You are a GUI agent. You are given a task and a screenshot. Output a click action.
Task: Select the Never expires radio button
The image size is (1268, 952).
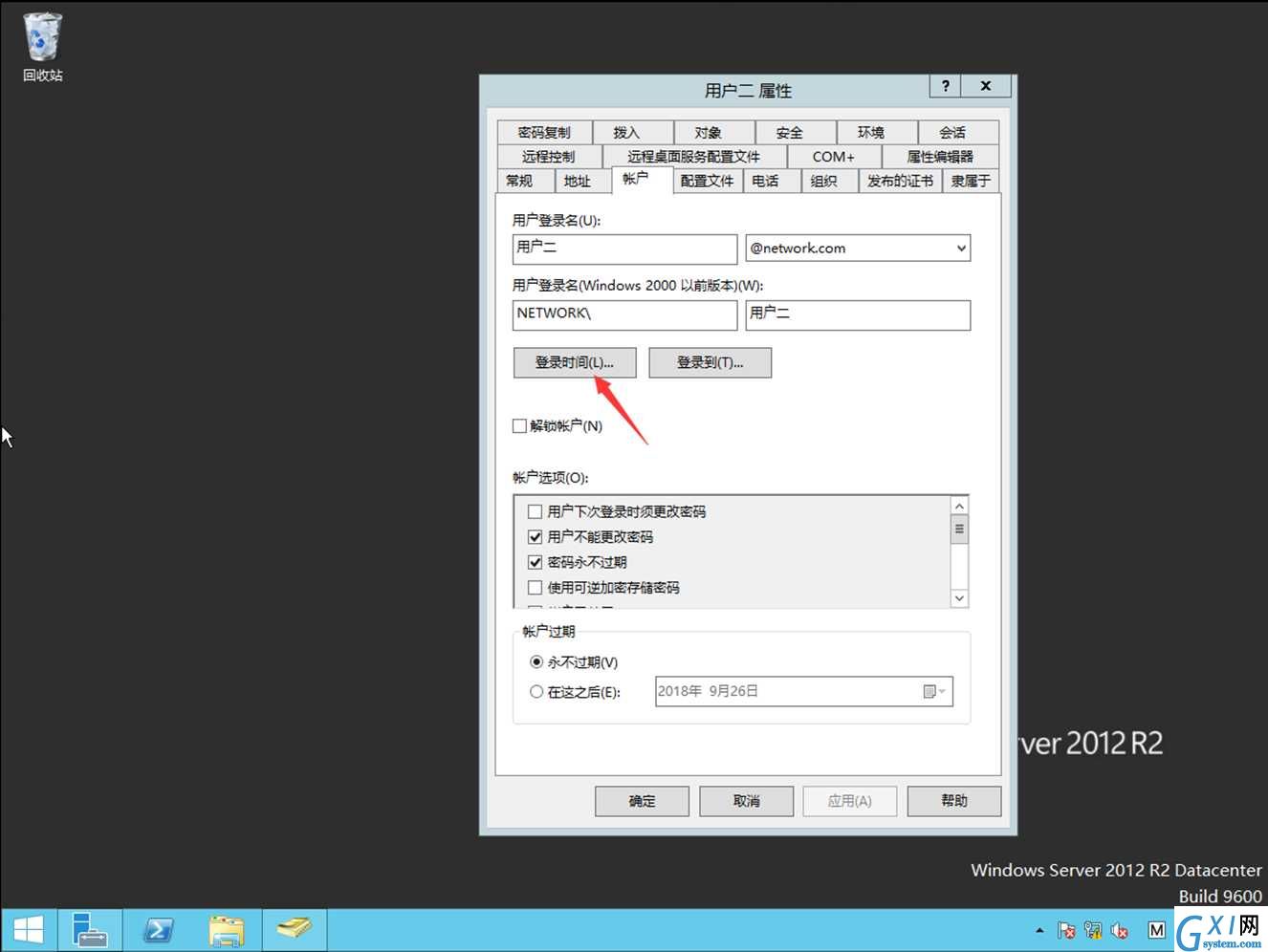pyautogui.click(x=536, y=661)
